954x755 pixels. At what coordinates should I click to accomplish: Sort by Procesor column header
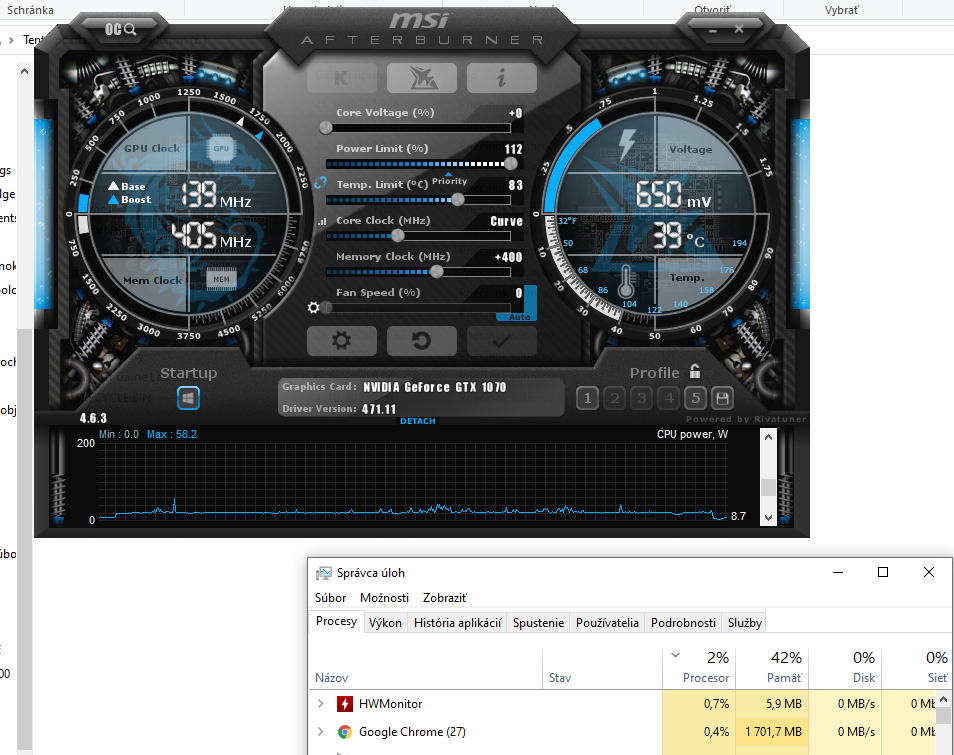[699, 668]
